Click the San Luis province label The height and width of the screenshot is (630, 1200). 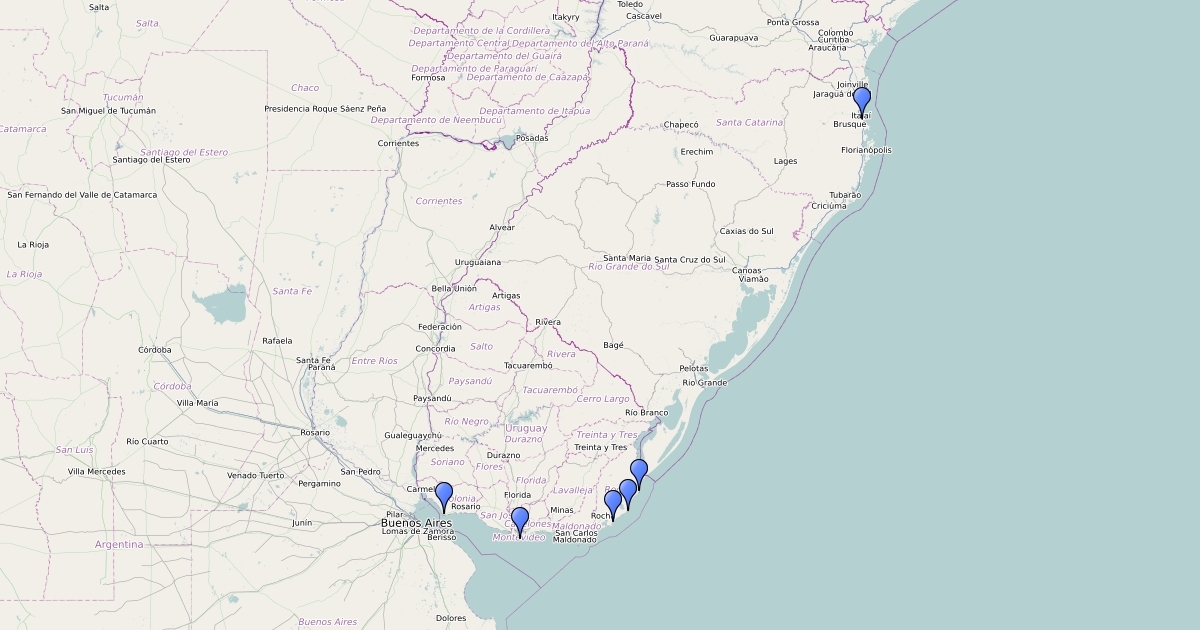click(x=74, y=450)
